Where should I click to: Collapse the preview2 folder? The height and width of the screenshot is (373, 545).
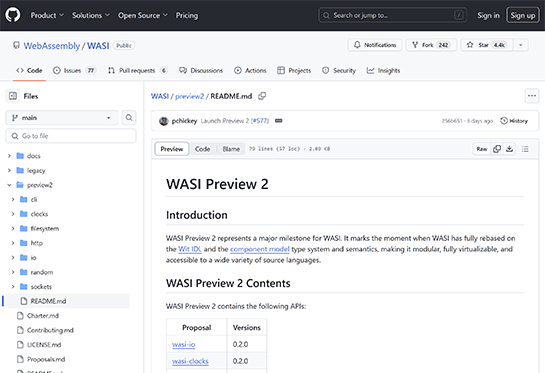click(x=9, y=185)
